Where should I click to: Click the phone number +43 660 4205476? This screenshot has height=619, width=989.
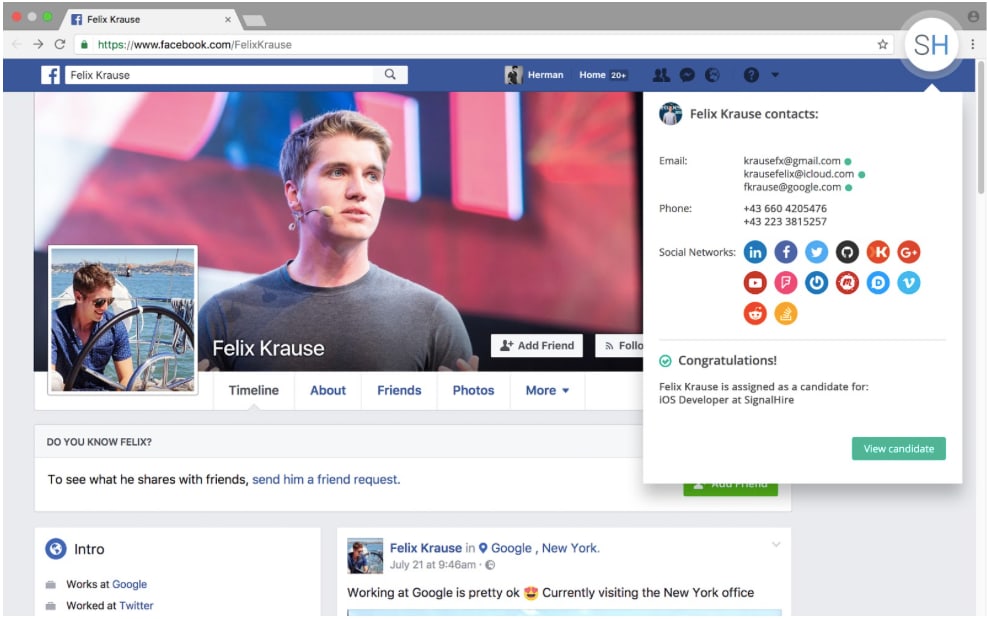785,208
